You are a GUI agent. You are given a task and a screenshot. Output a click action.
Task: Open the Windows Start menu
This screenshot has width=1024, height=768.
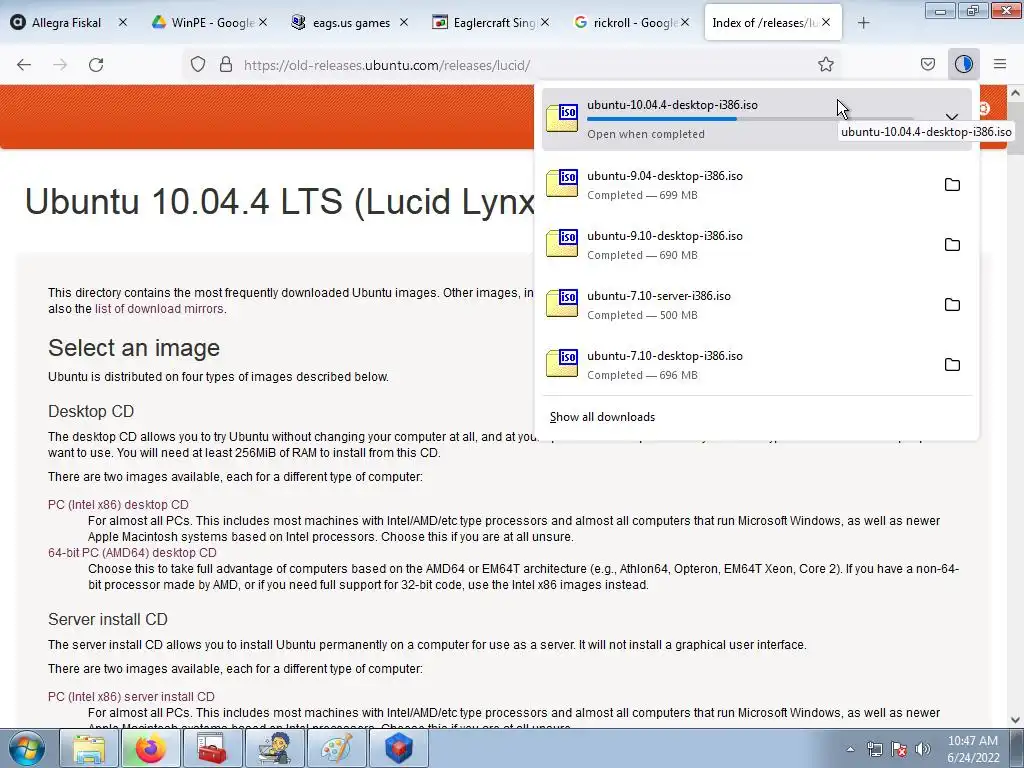click(27, 748)
